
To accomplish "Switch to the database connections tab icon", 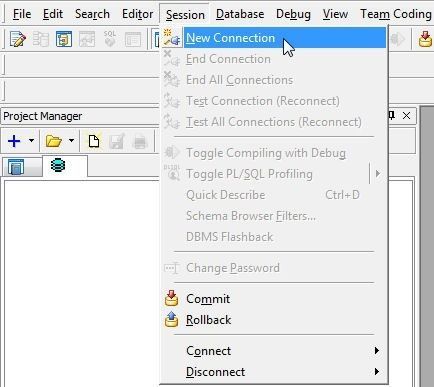I will (58, 165).
